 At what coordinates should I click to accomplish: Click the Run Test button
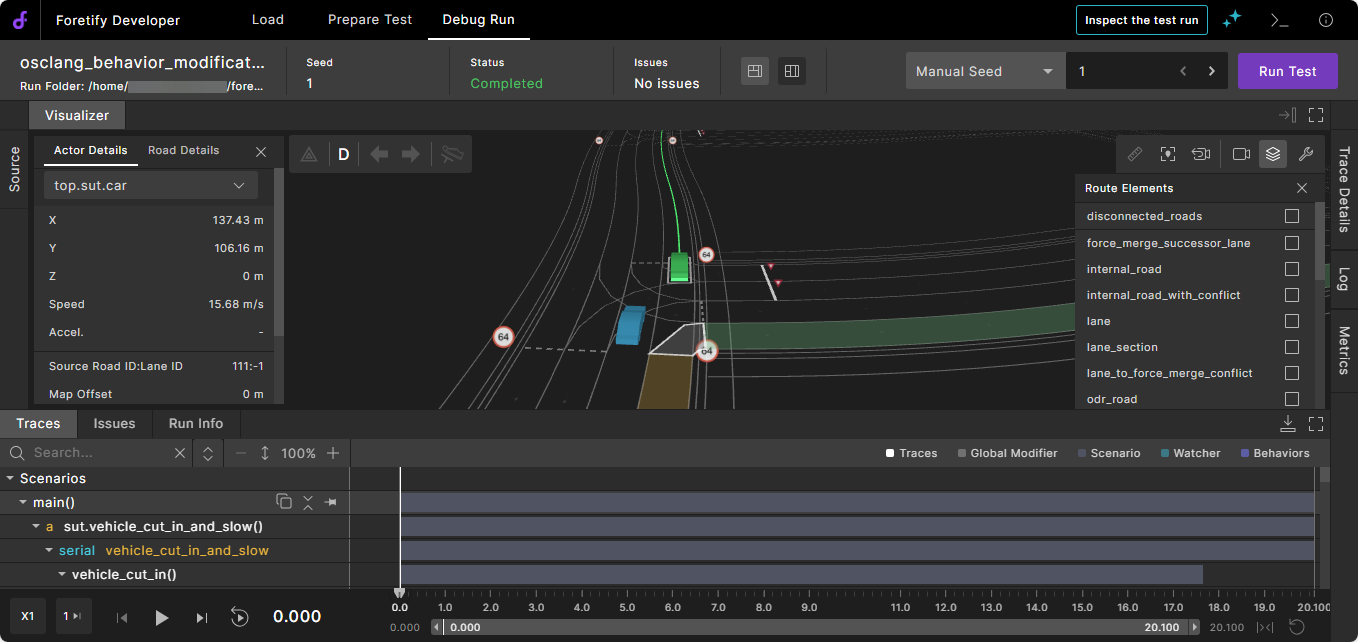point(1287,71)
